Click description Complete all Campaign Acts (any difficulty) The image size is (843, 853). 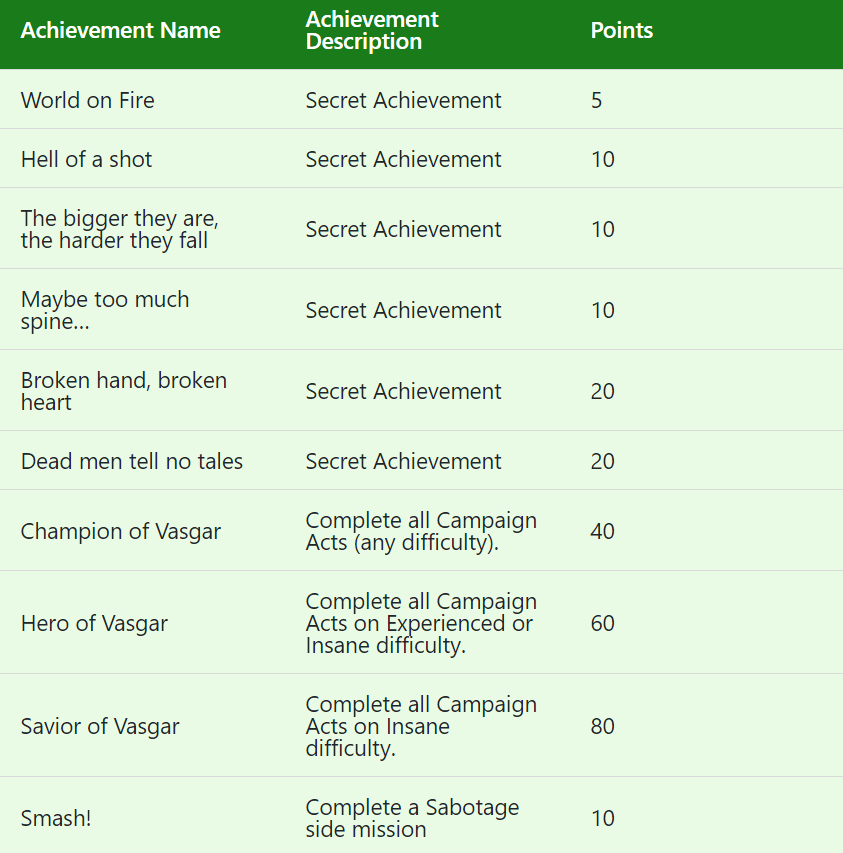[x=421, y=531]
